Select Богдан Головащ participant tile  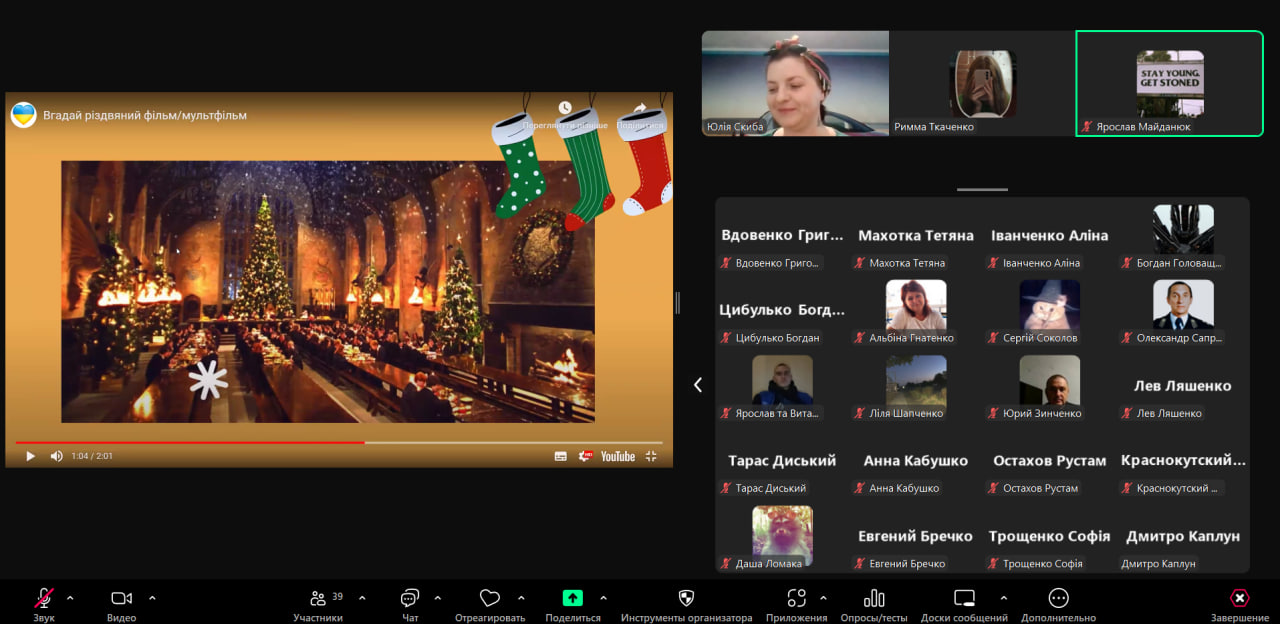pos(1183,236)
